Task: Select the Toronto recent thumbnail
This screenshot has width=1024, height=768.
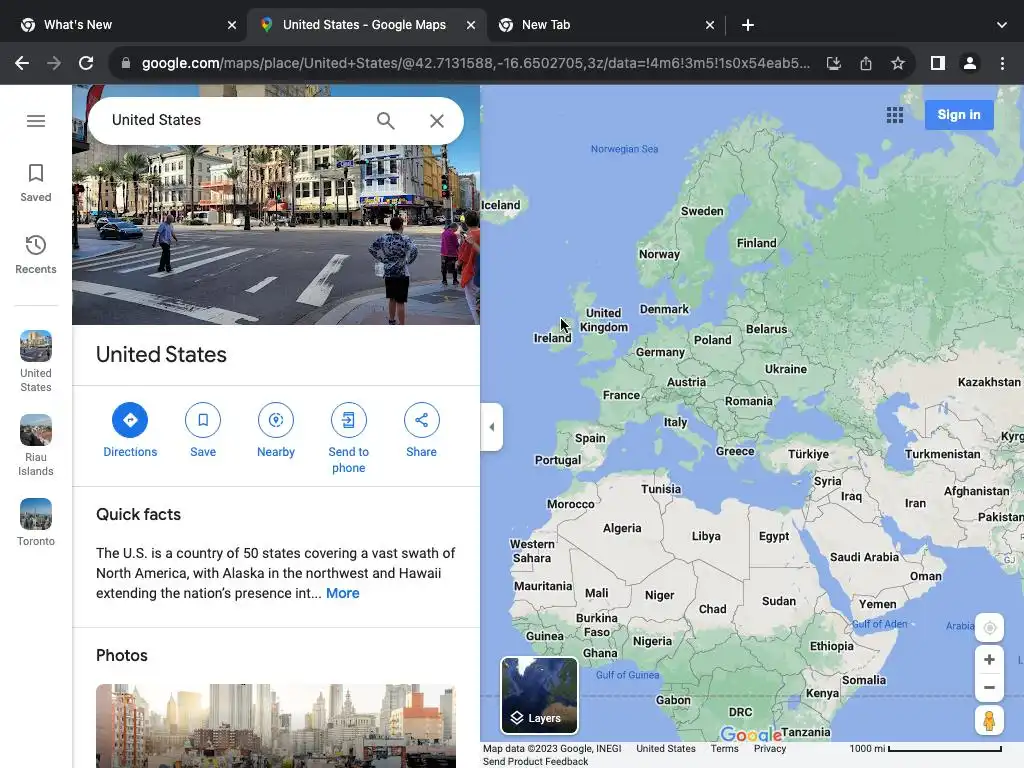Action: coord(36,522)
